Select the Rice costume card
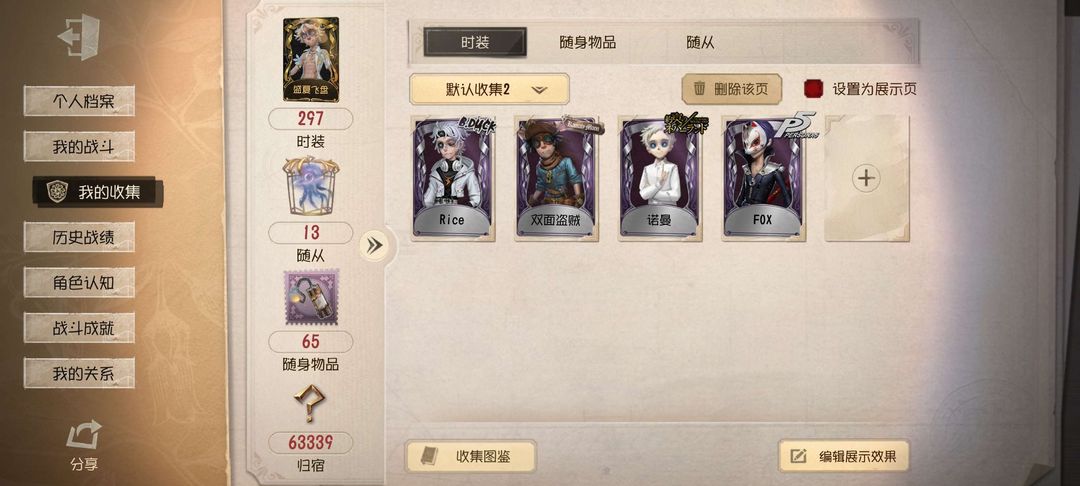Screen dimensions: 1080x486 coord(453,179)
